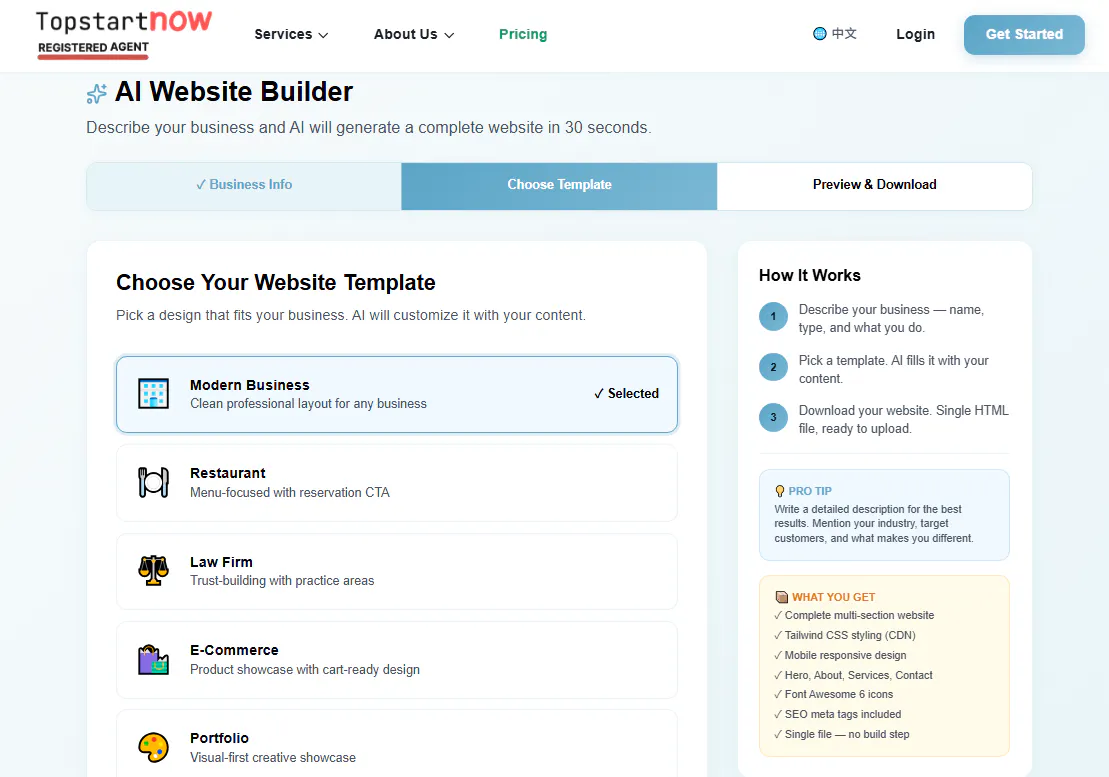Click the AI Website Builder heading
Image resolution: width=1109 pixels, height=777 pixels.
(x=233, y=92)
